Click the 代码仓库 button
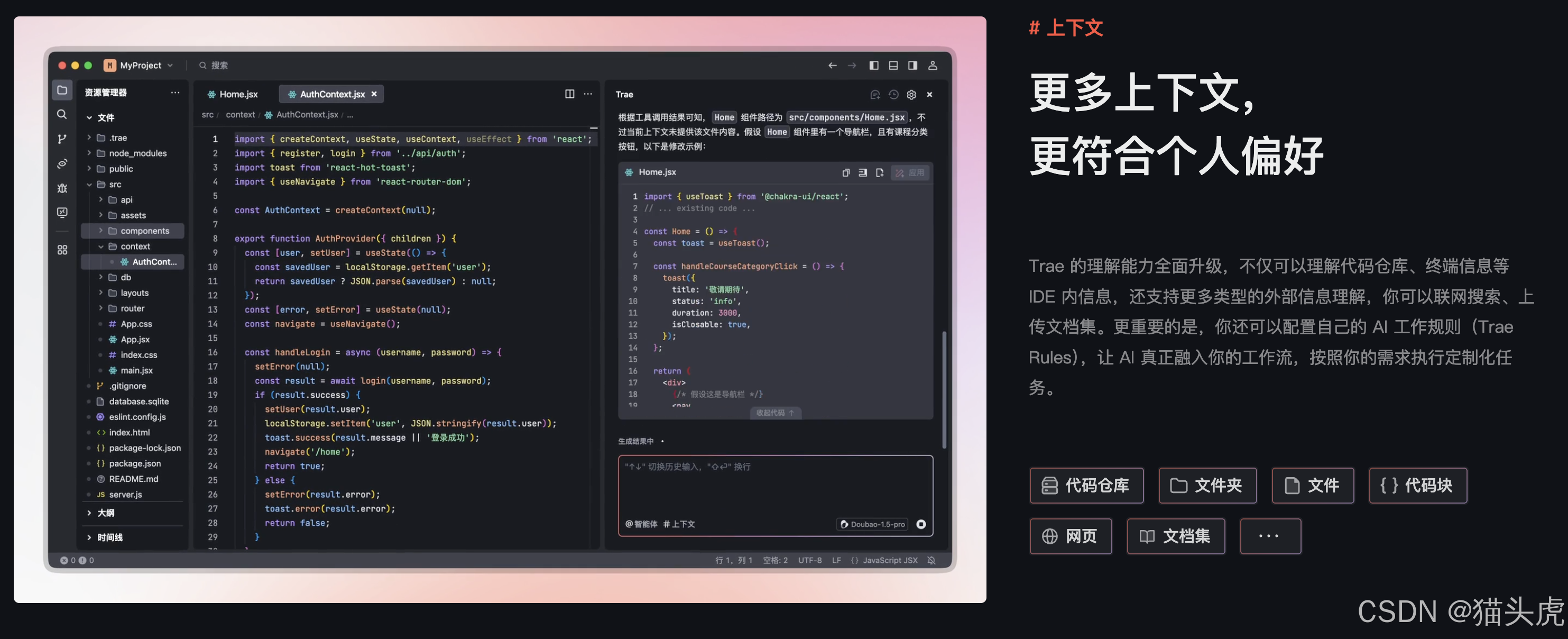Viewport: 1568px width, 639px height. (x=1086, y=486)
